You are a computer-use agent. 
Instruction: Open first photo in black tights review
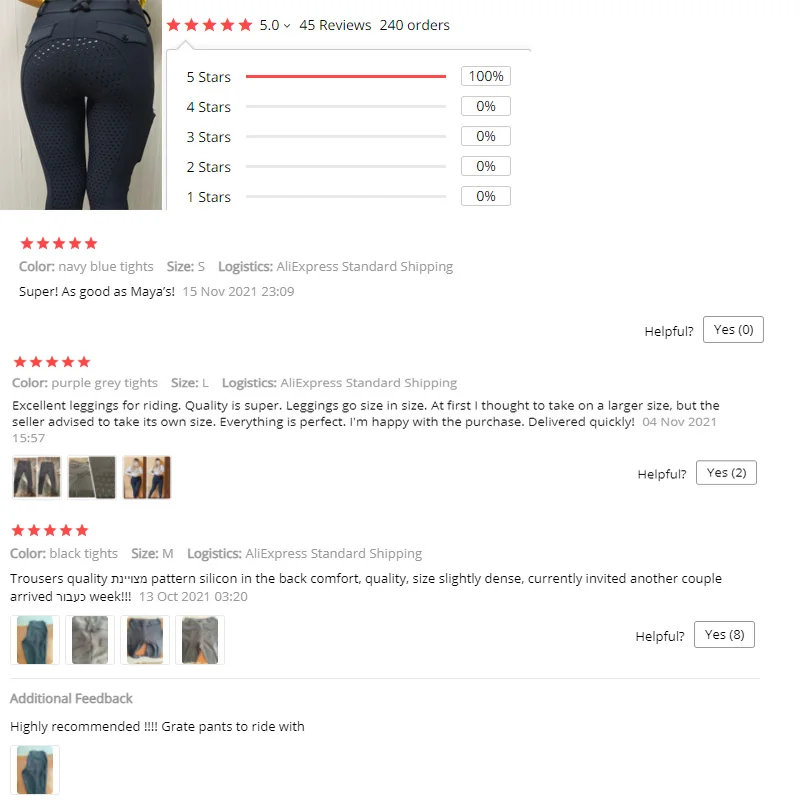click(35, 640)
